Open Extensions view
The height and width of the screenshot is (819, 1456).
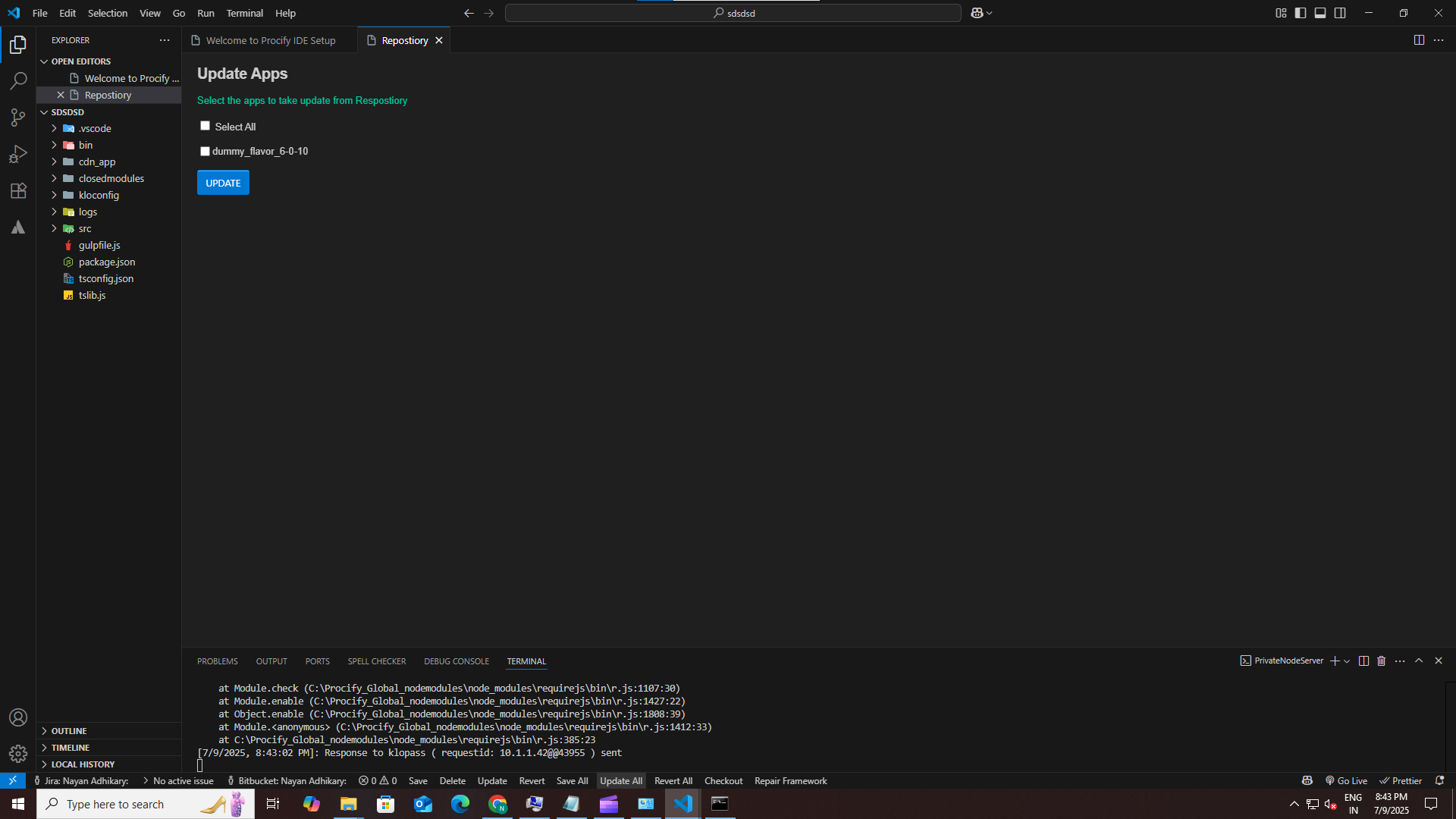point(18,190)
